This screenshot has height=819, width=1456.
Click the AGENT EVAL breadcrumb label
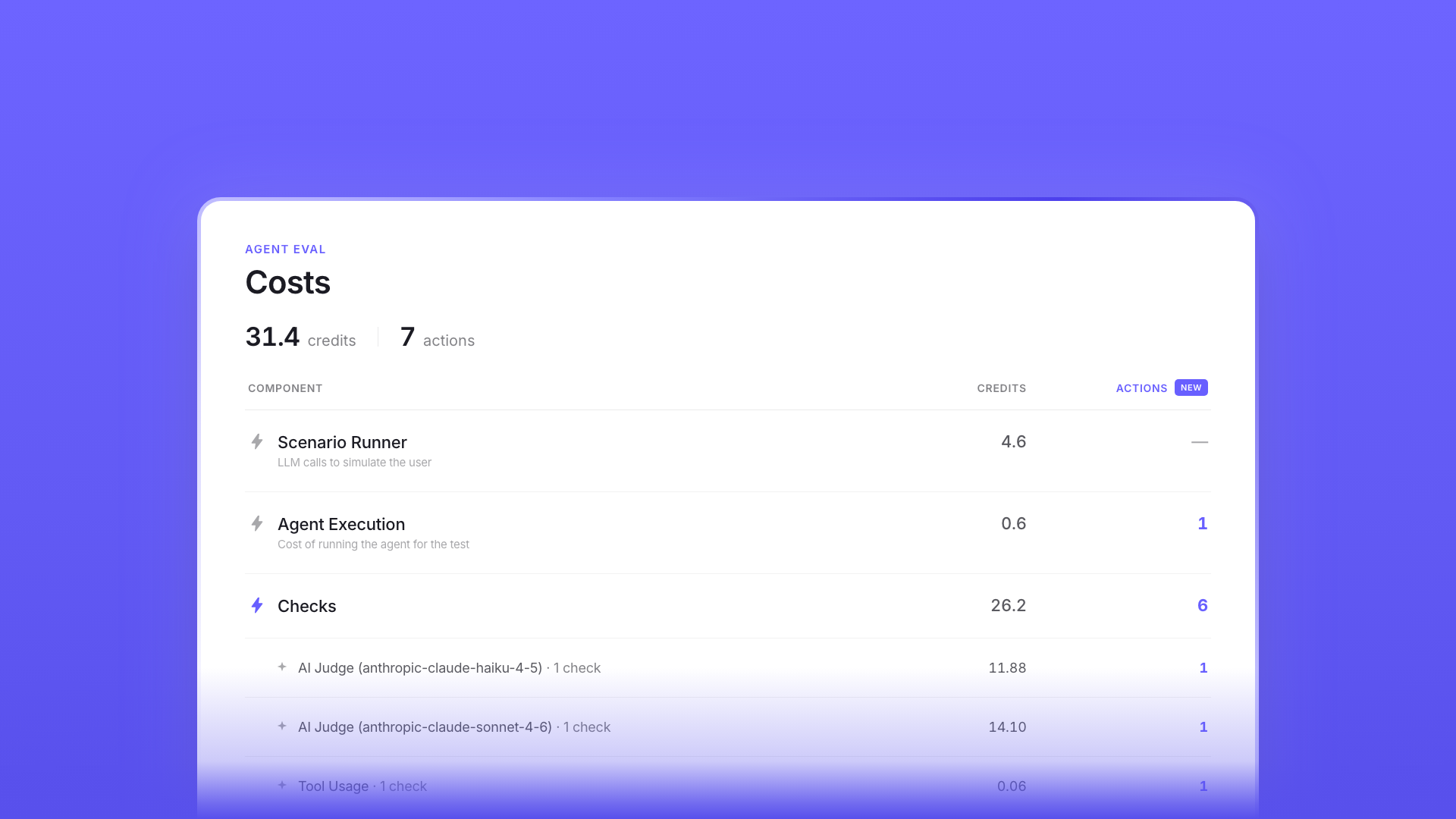tap(285, 249)
